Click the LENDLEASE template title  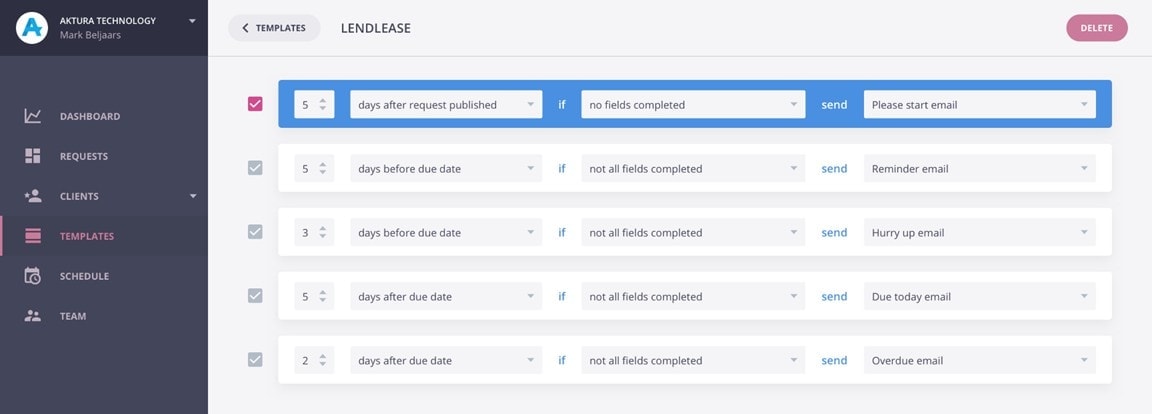[x=375, y=28]
